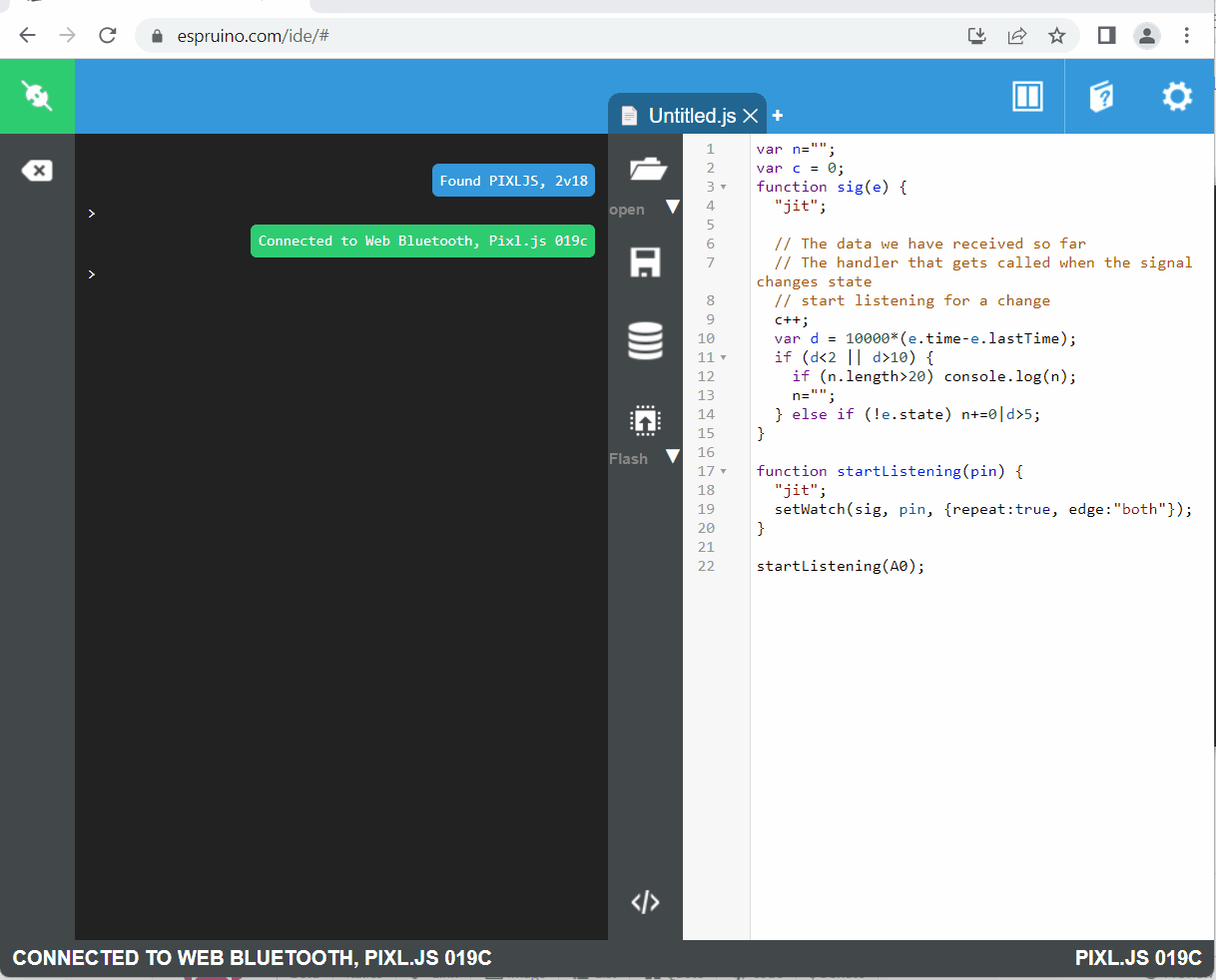The height and width of the screenshot is (980, 1216).
Task: Open the help book icon
Action: 1101,96
